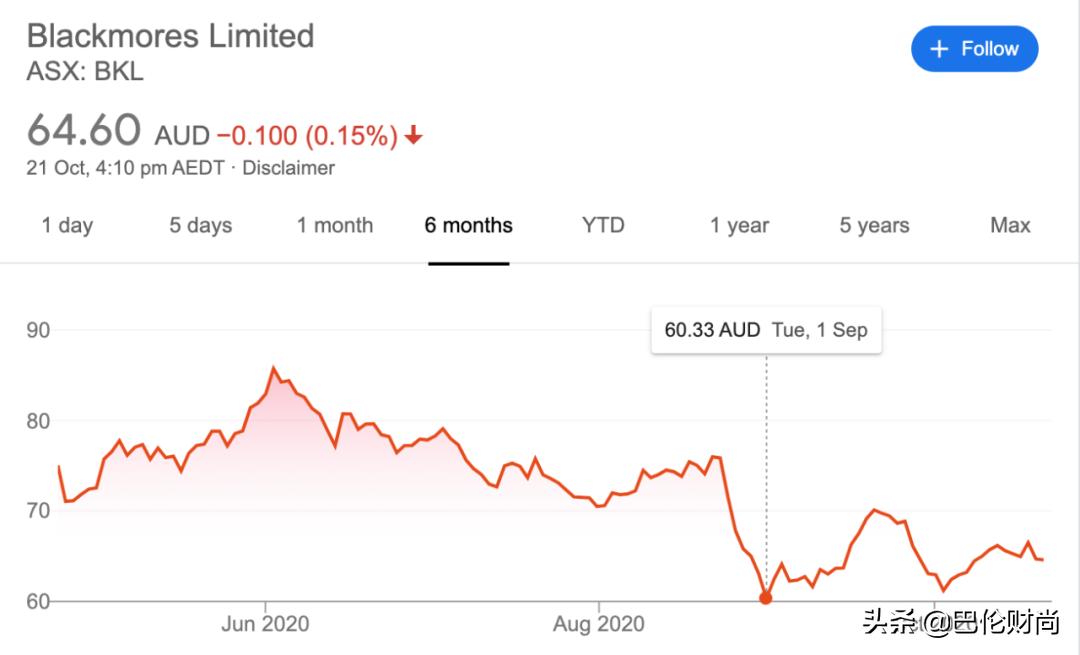Image resolution: width=1080 pixels, height=655 pixels.
Task: Click the 60.33 AUD tooltip
Action: [766, 330]
